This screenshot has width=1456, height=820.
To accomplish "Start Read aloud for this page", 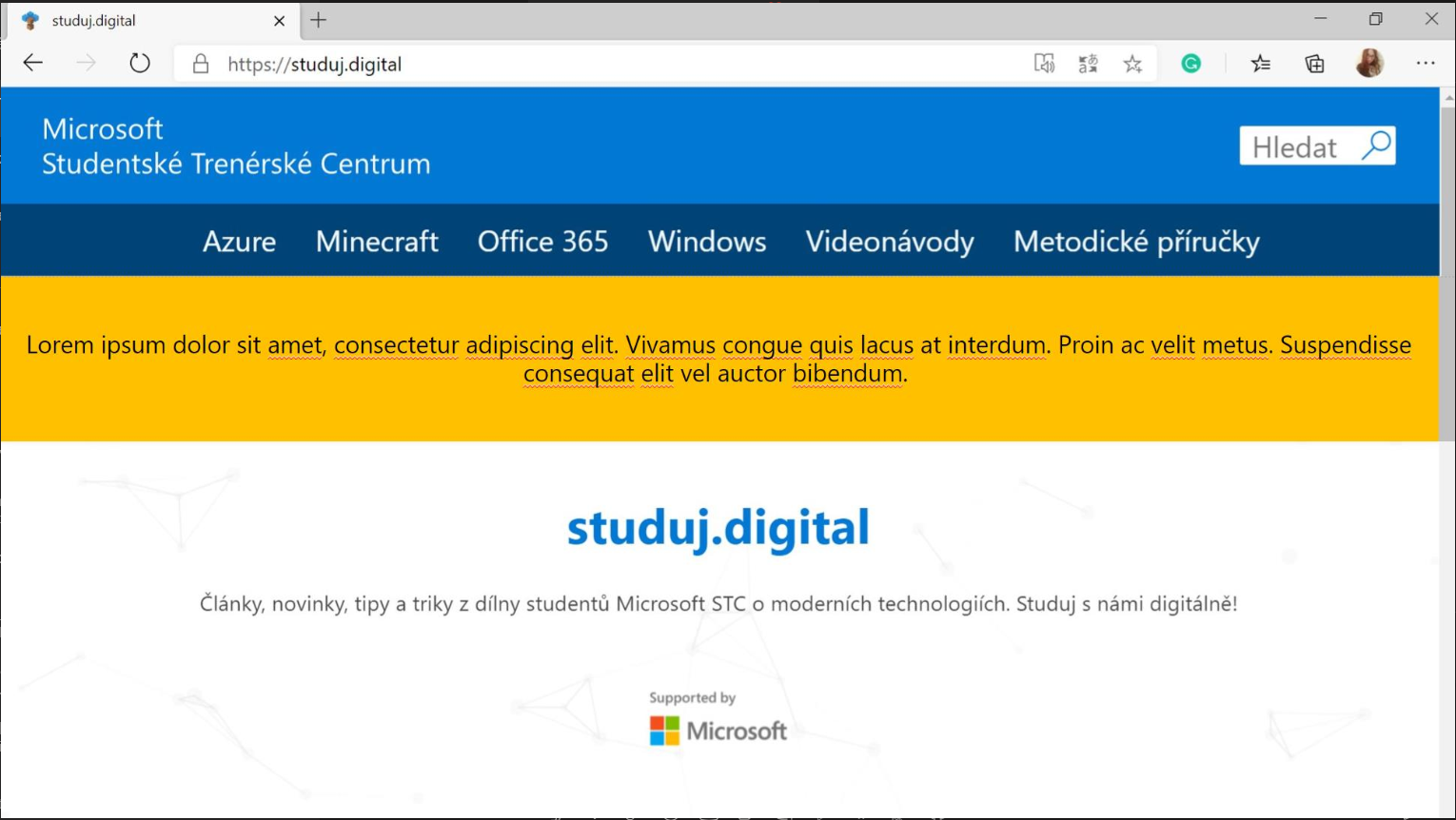I will 1044,64.
